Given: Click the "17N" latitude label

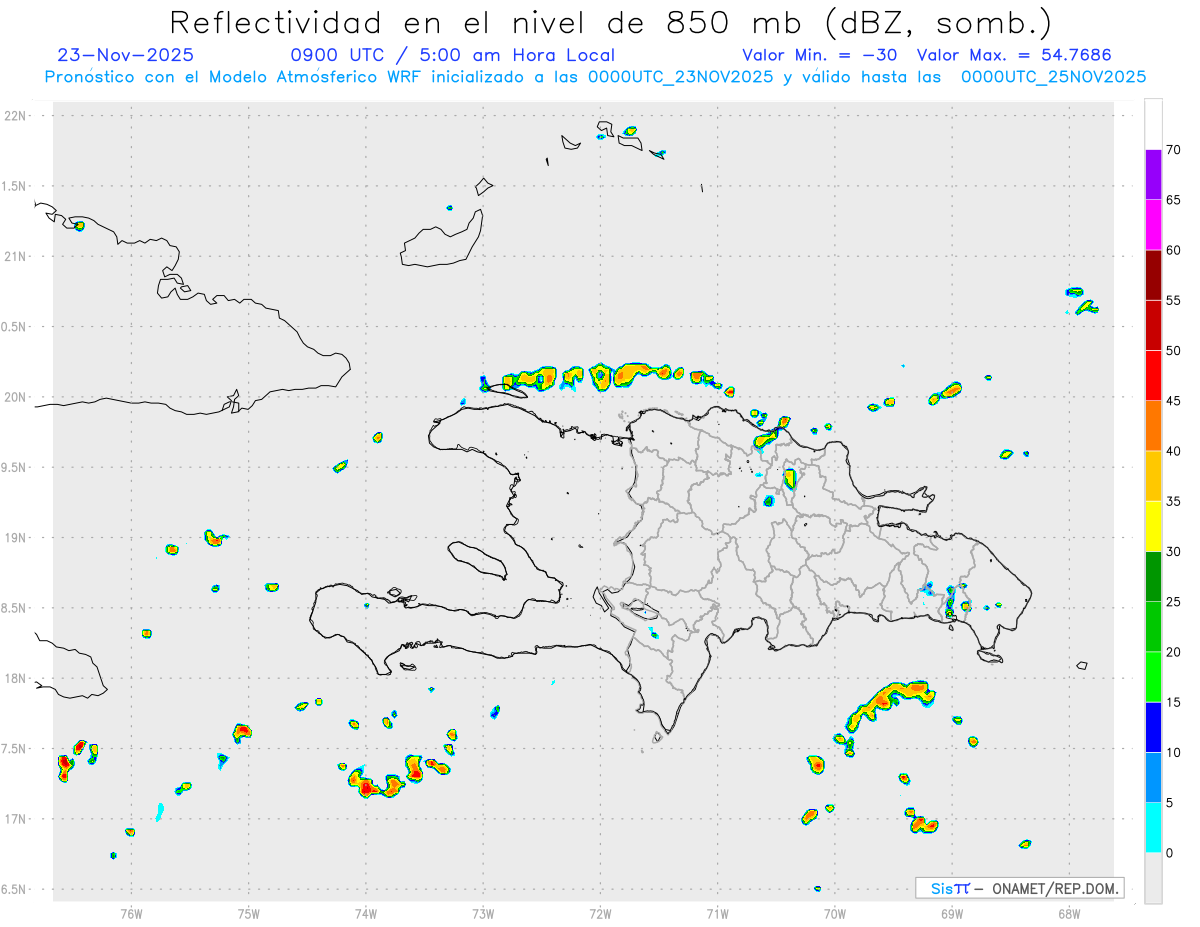Looking at the screenshot, I should pos(17,819).
